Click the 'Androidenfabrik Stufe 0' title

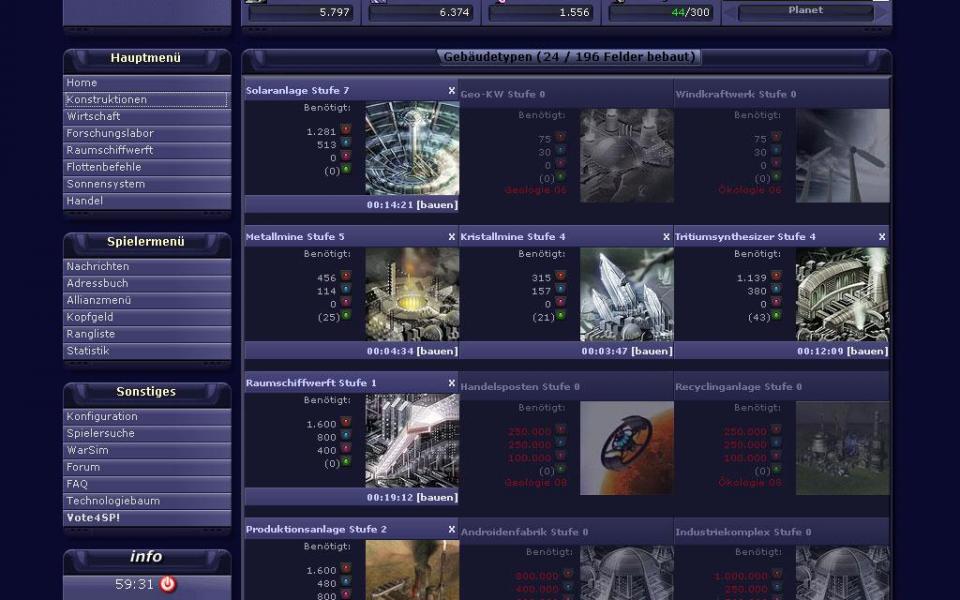tap(524, 532)
